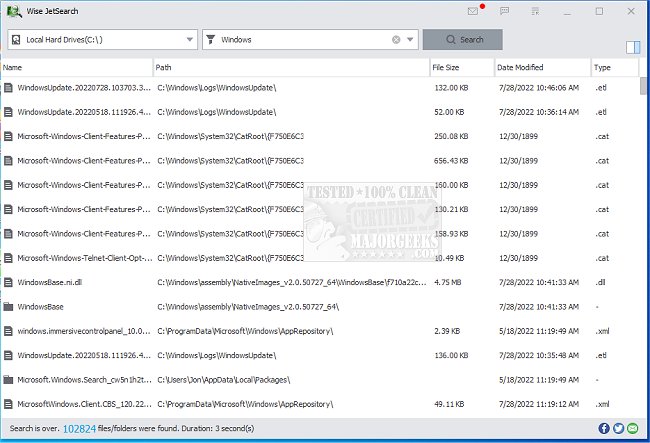
Task: Select file name WindowsUpdate.20220728.103703.3...
Action: point(84,88)
